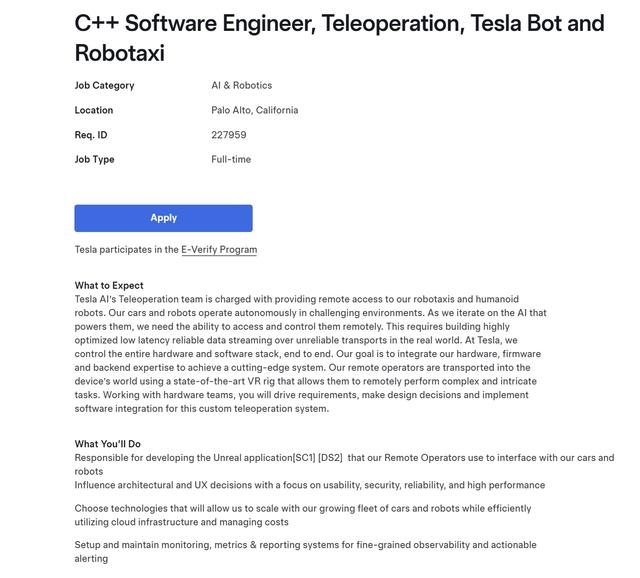This screenshot has height=578, width=640.
Task: Click the Job Type label
Action: pos(94,159)
